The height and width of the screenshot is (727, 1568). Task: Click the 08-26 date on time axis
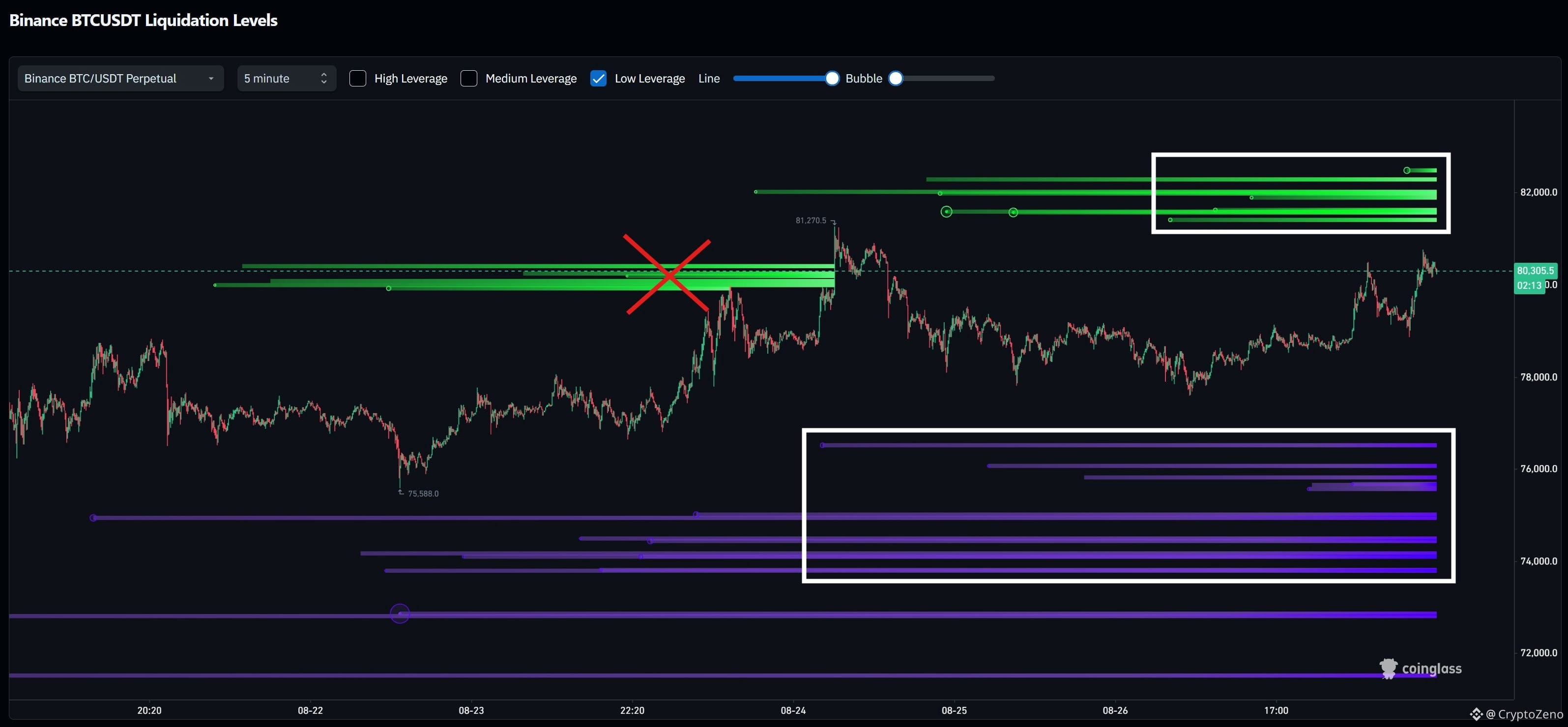coord(1115,711)
